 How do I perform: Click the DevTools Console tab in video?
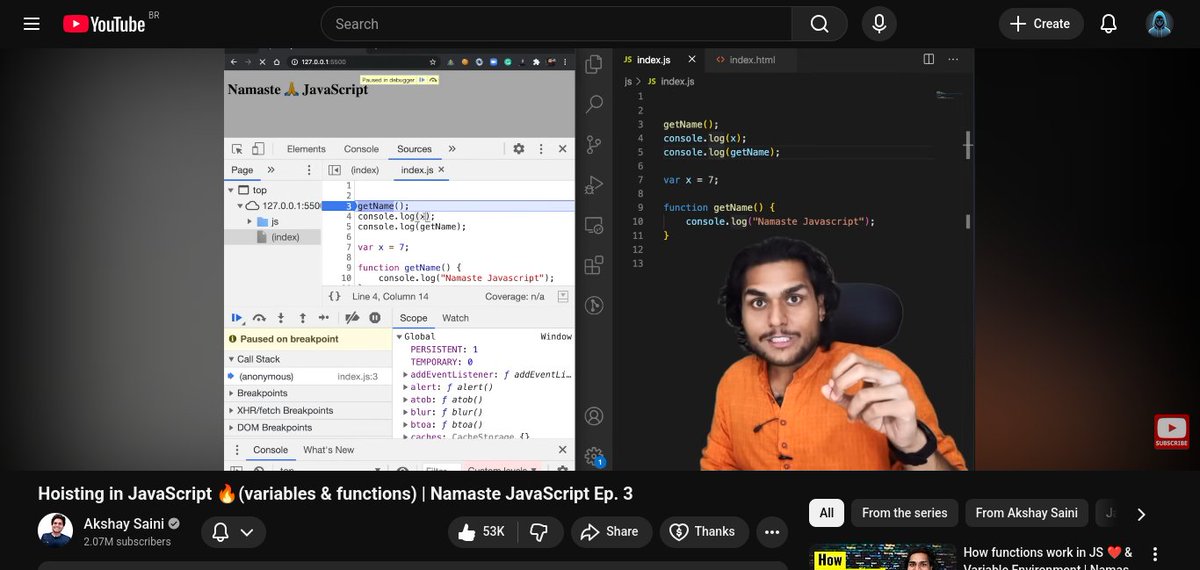coord(361,149)
